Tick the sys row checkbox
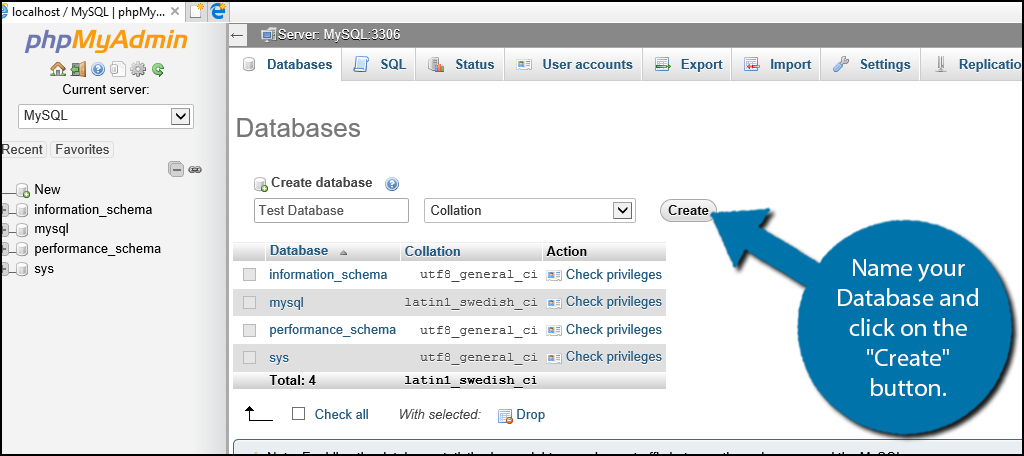Image resolution: width=1024 pixels, height=456 pixels. pos(249,357)
